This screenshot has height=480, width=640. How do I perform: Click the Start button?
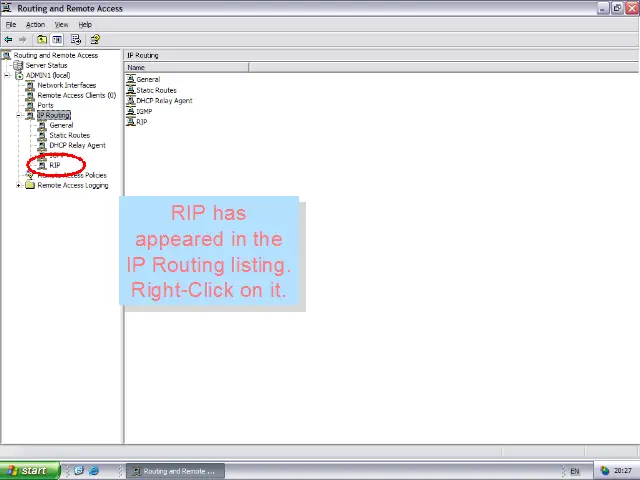click(30, 471)
